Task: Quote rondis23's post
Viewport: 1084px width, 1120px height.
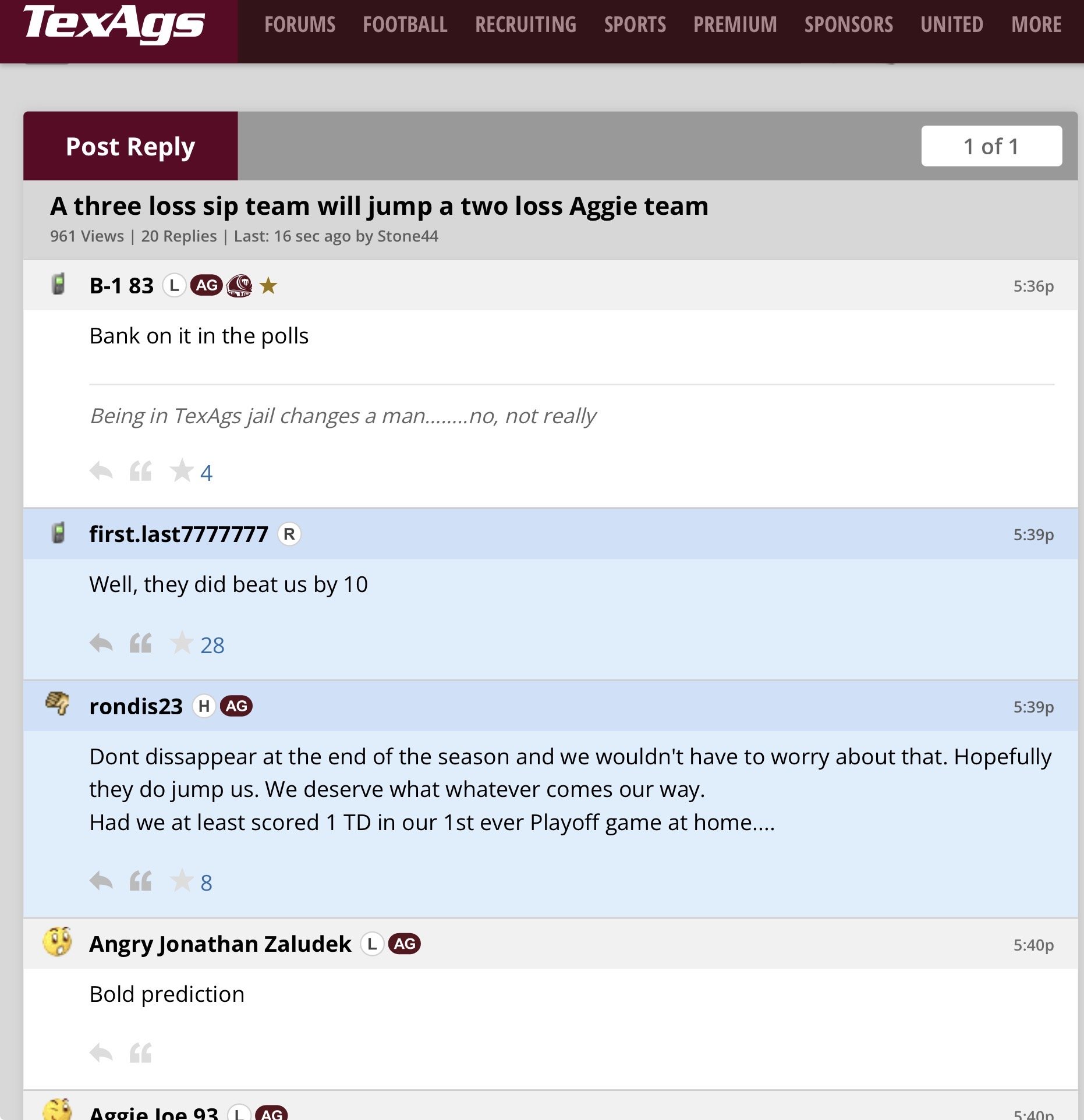Action: pyautogui.click(x=140, y=881)
